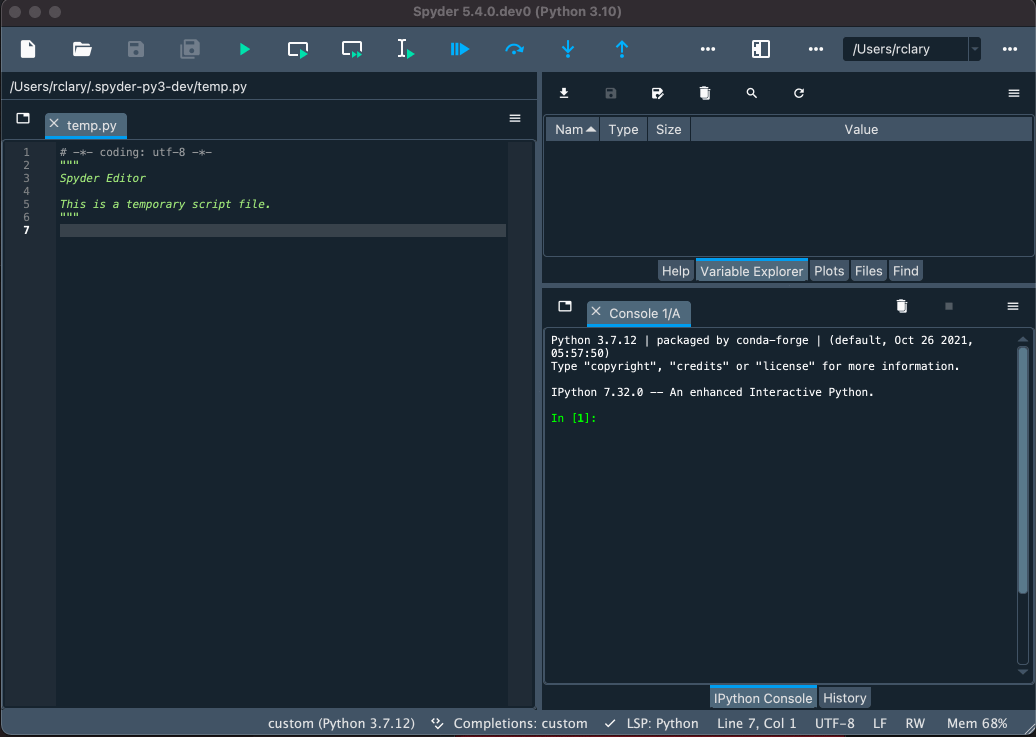The image size is (1036, 737).
Task: Click LSP: Python status entry
Action: [651, 724]
